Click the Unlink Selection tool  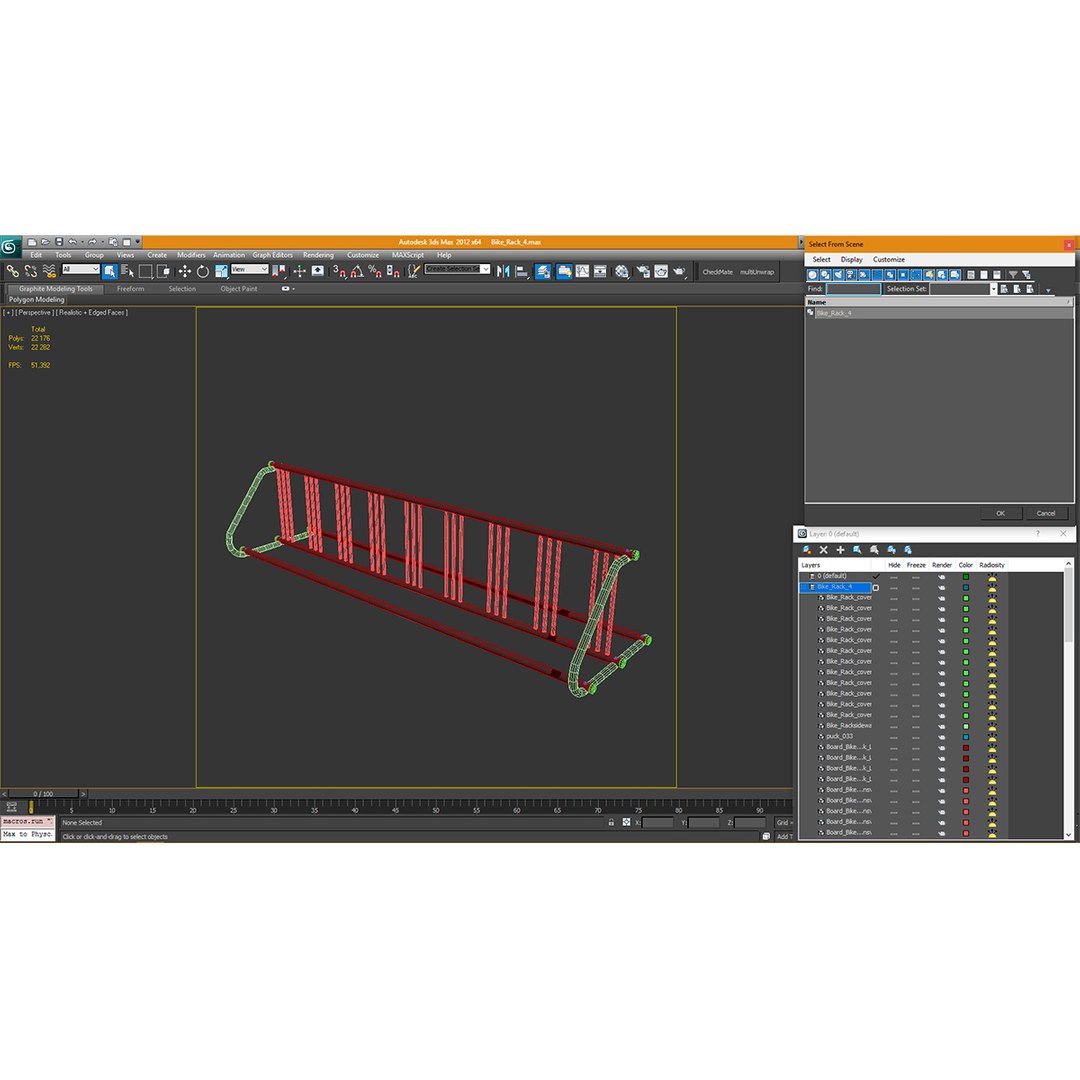click(30, 271)
